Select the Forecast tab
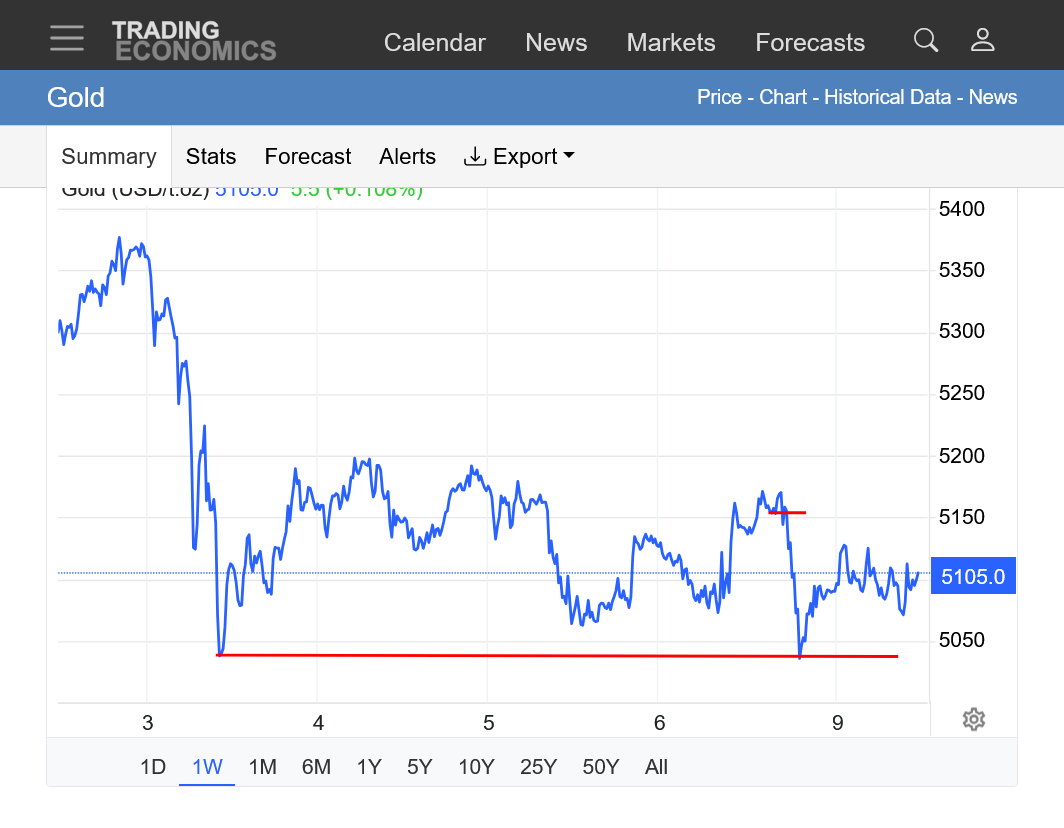Screen dimensions: 1064x828 tap(307, 157)
